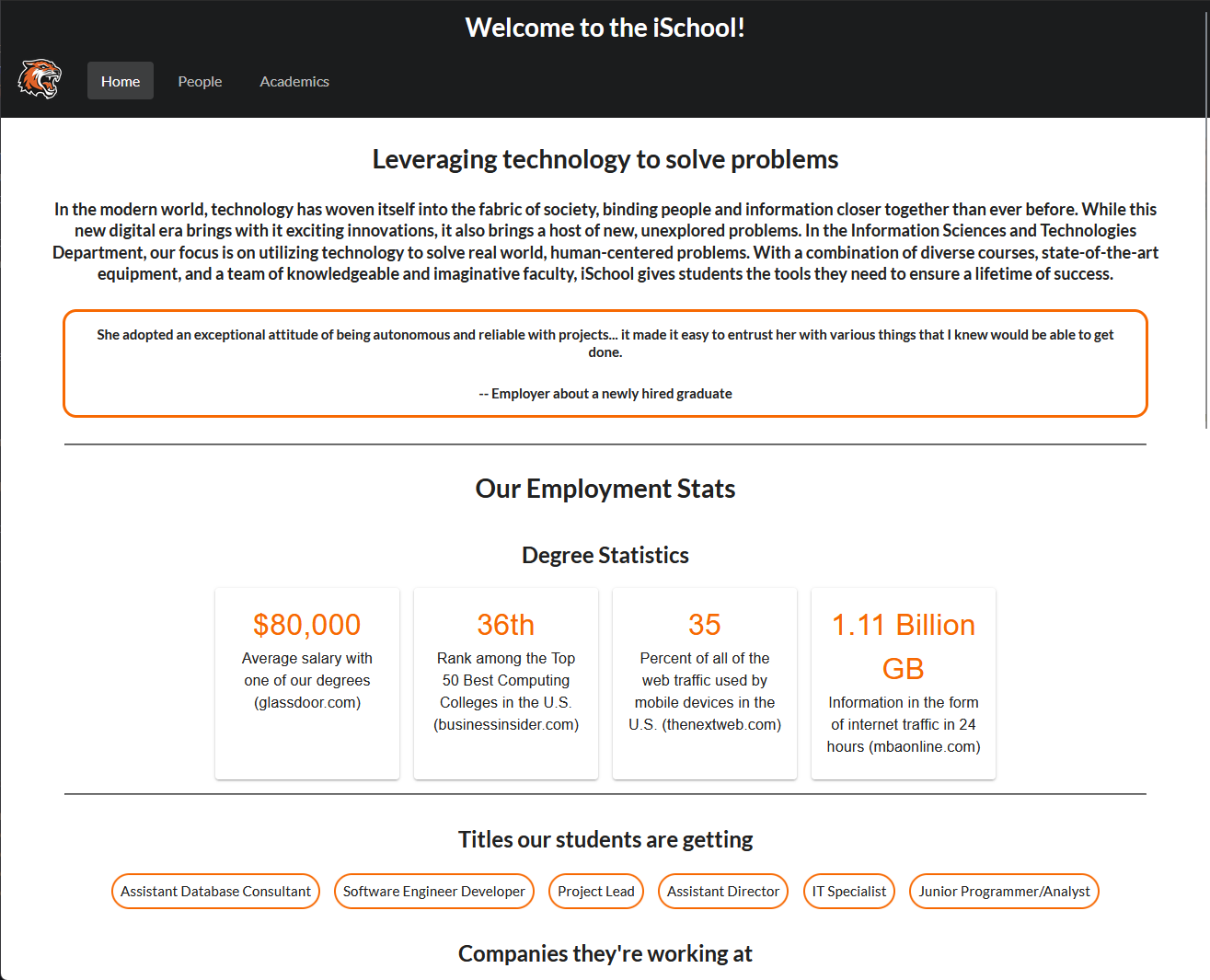The width and height of the screenshot is (1210, 980).
Task: Open the Academics section
Action: tap(294, 81)
